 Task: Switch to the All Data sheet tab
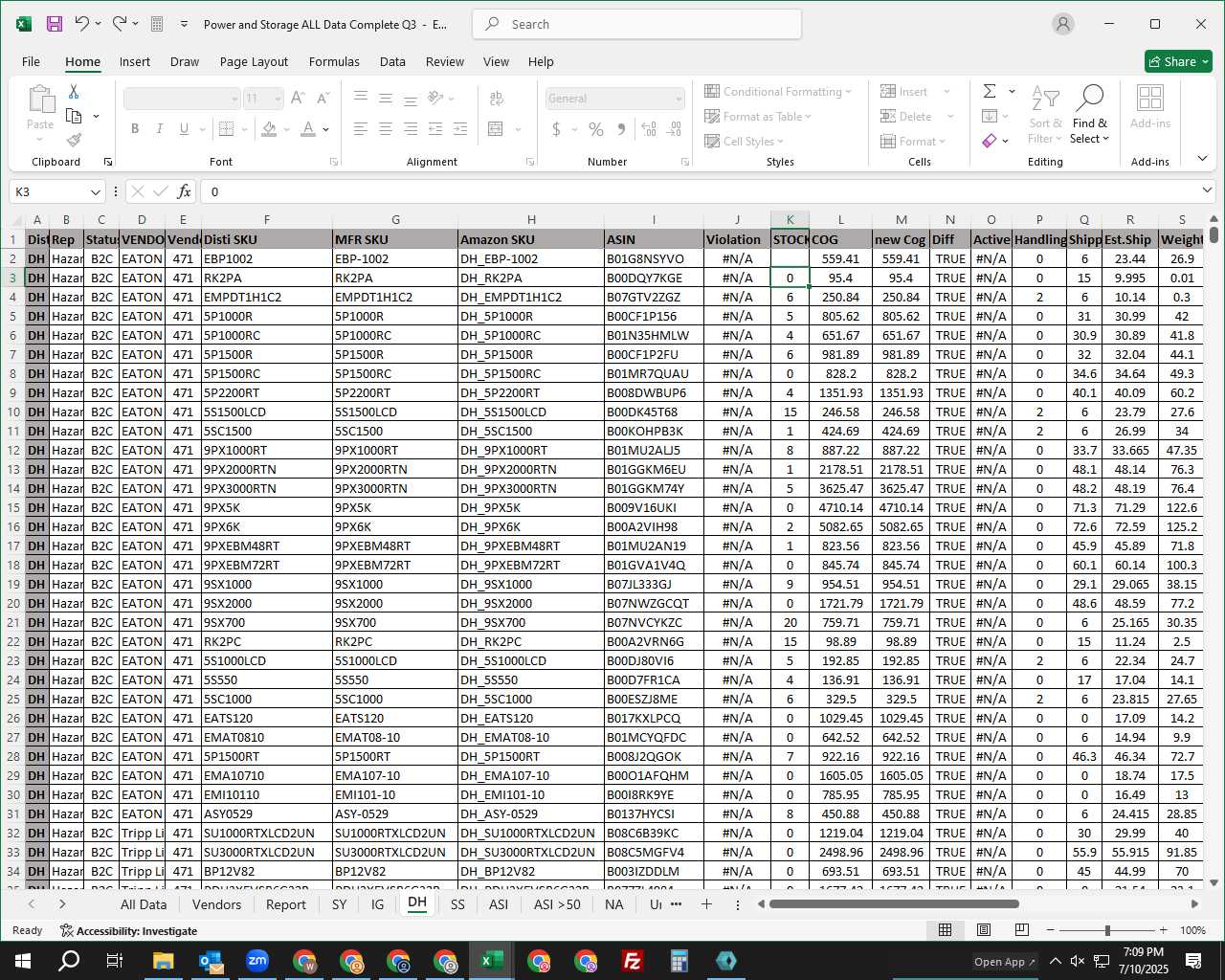(x=144, y=904)
